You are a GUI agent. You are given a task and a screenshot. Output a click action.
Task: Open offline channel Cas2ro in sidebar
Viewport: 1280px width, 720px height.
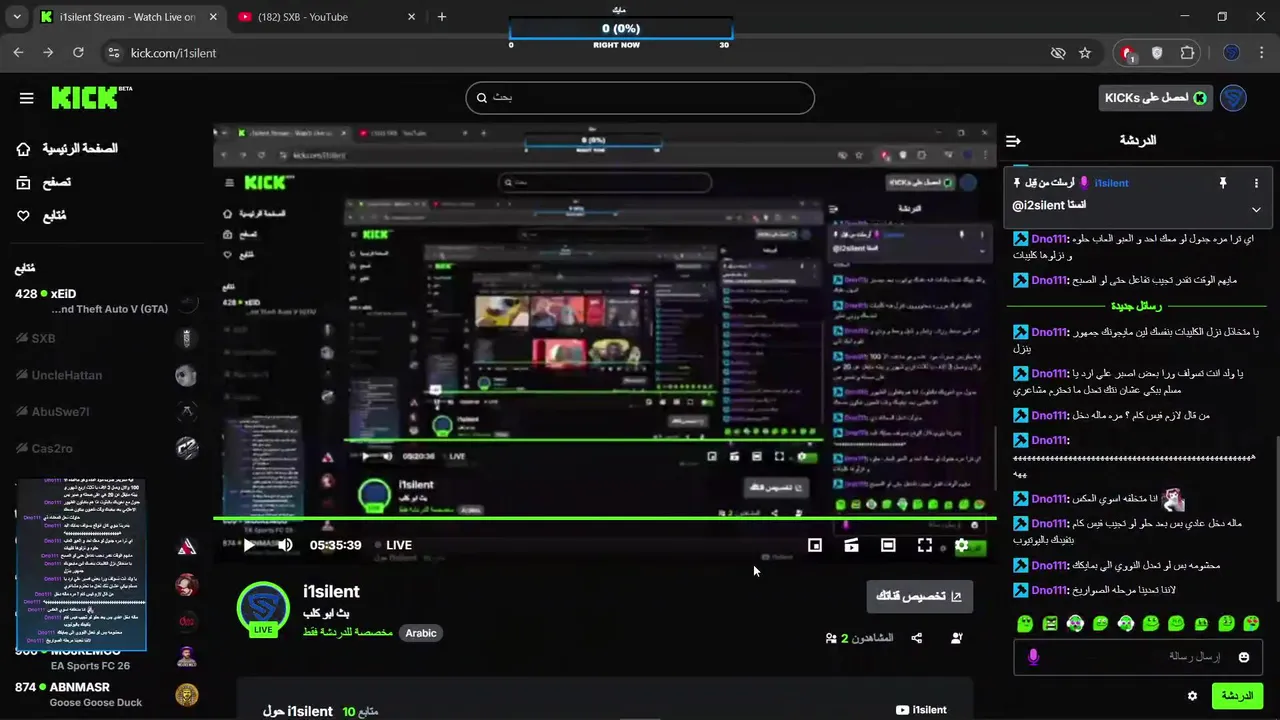tap(105, 448)
